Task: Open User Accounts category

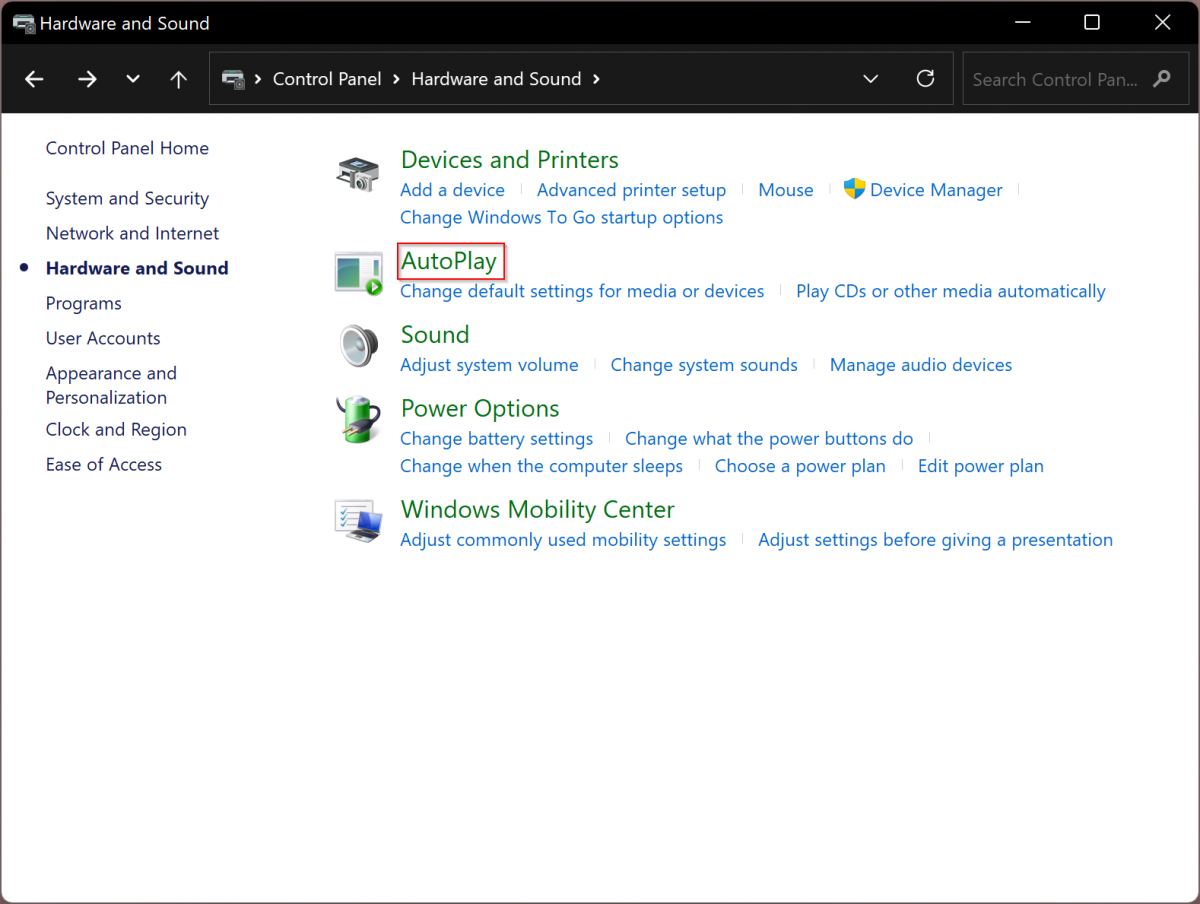Action: pos(103,338)
